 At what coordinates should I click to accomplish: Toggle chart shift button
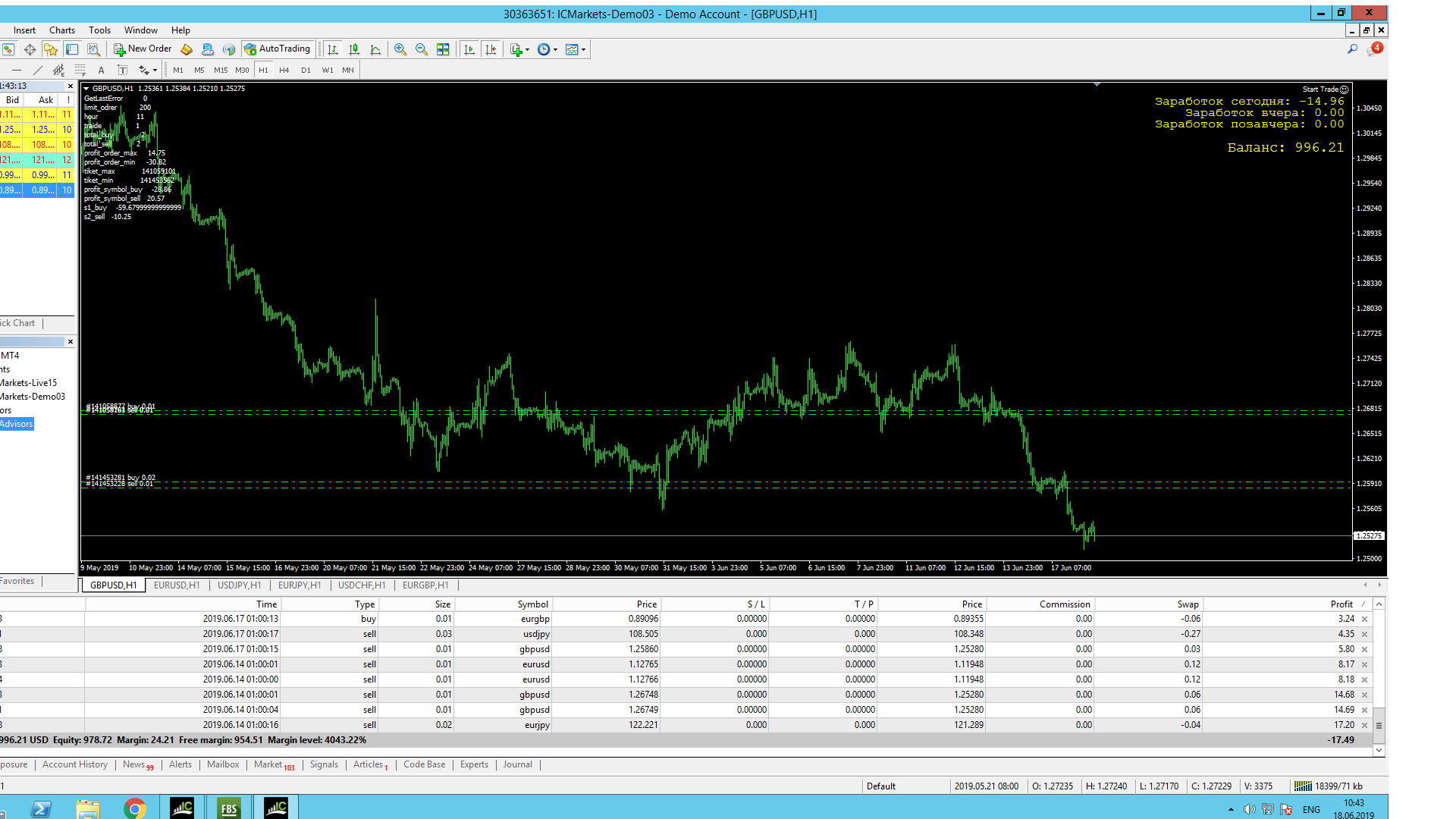tap(491, 49)
